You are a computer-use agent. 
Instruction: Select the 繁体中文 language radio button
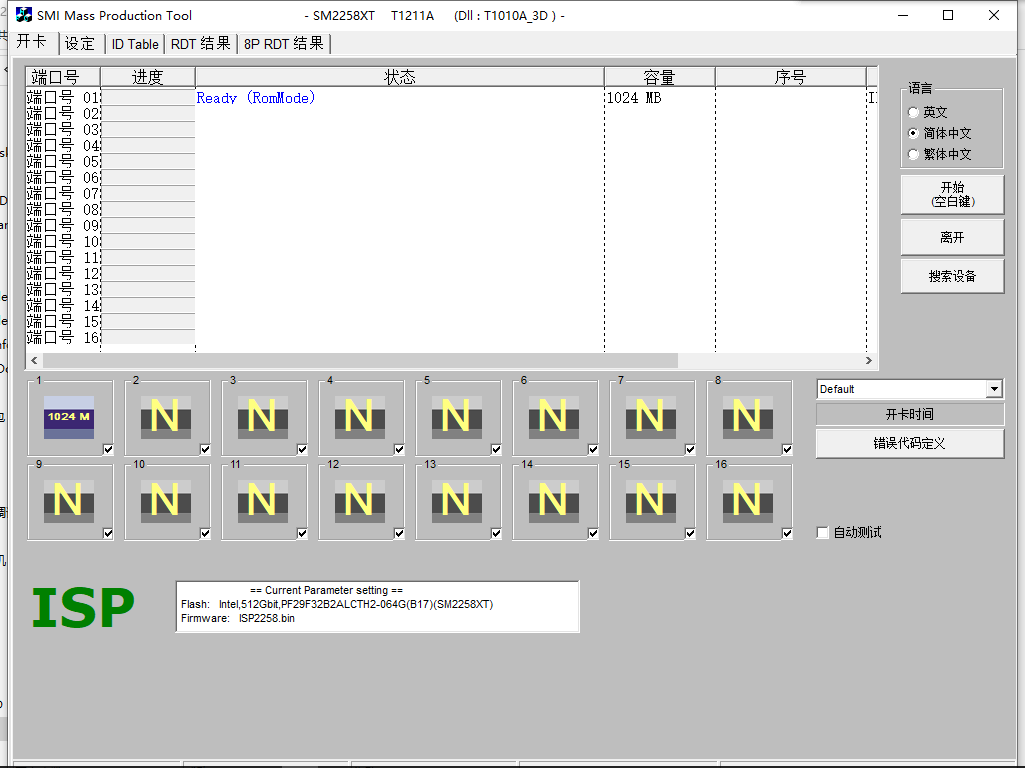(914, 154)
